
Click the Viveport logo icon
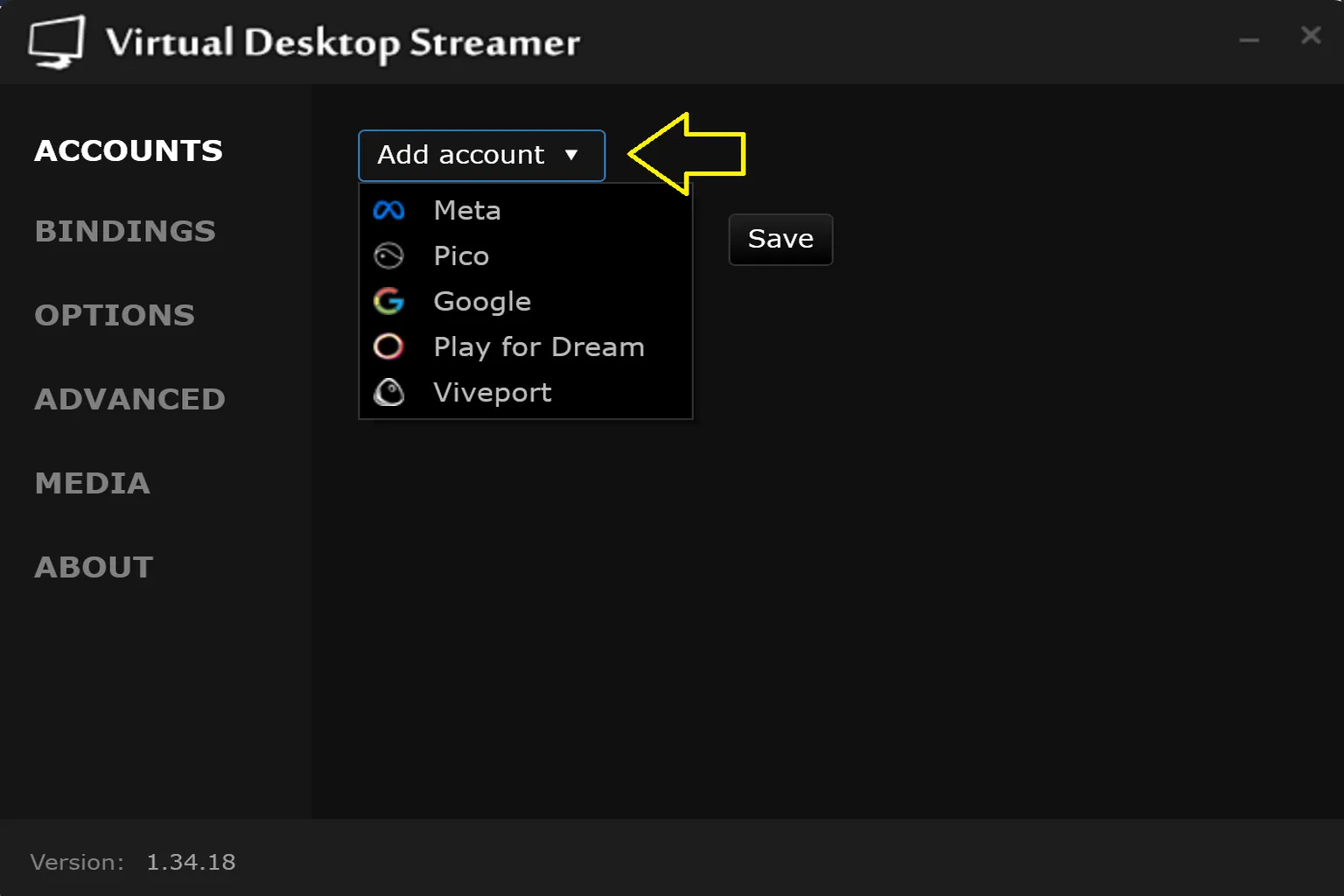[x=388, y=392]
